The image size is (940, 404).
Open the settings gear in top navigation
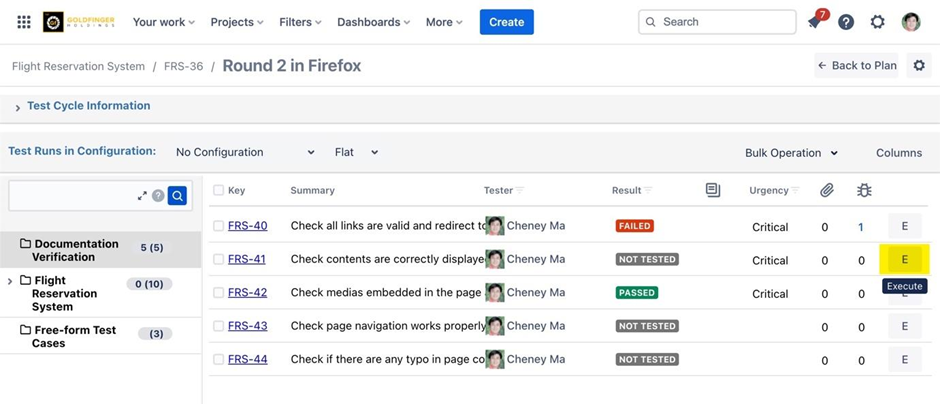click(877, 22)
